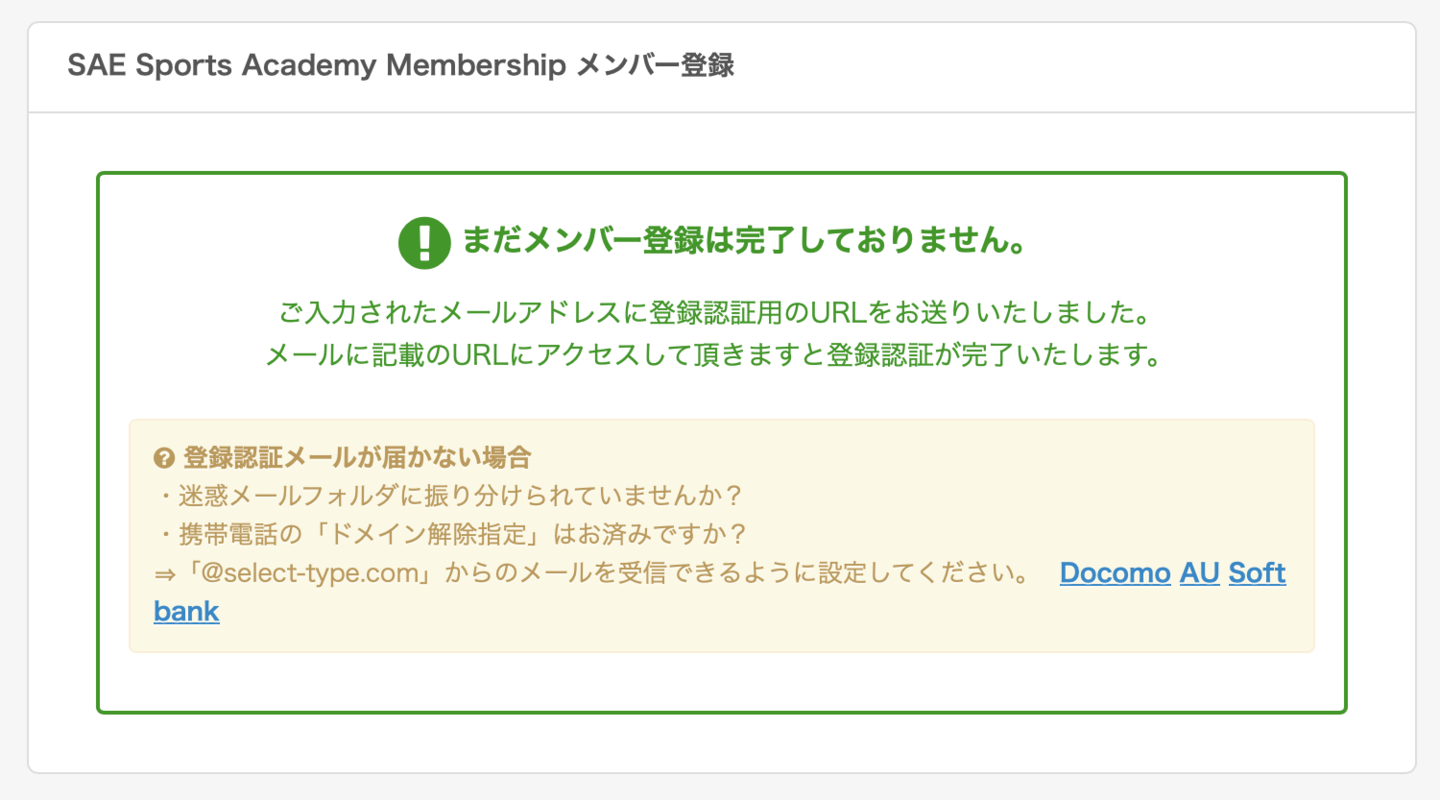Click the question mark help icon
The width and height of the screenshot is (1440, 800).
164,459
